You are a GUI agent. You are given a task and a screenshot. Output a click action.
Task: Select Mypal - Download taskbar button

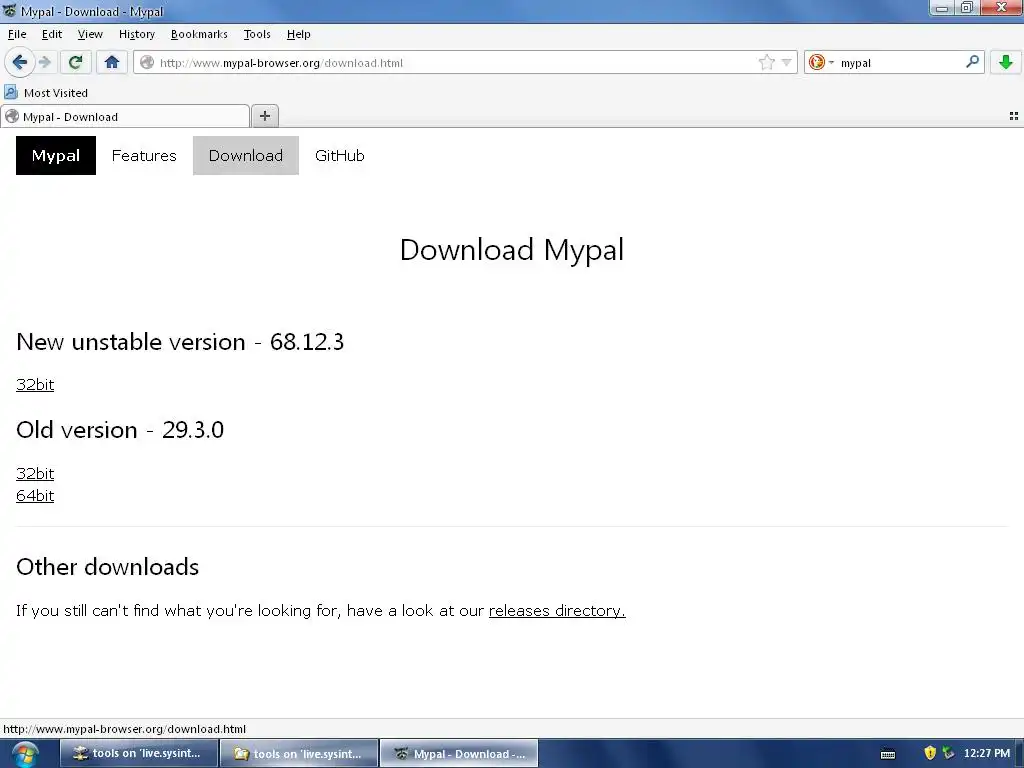point(460,754)
